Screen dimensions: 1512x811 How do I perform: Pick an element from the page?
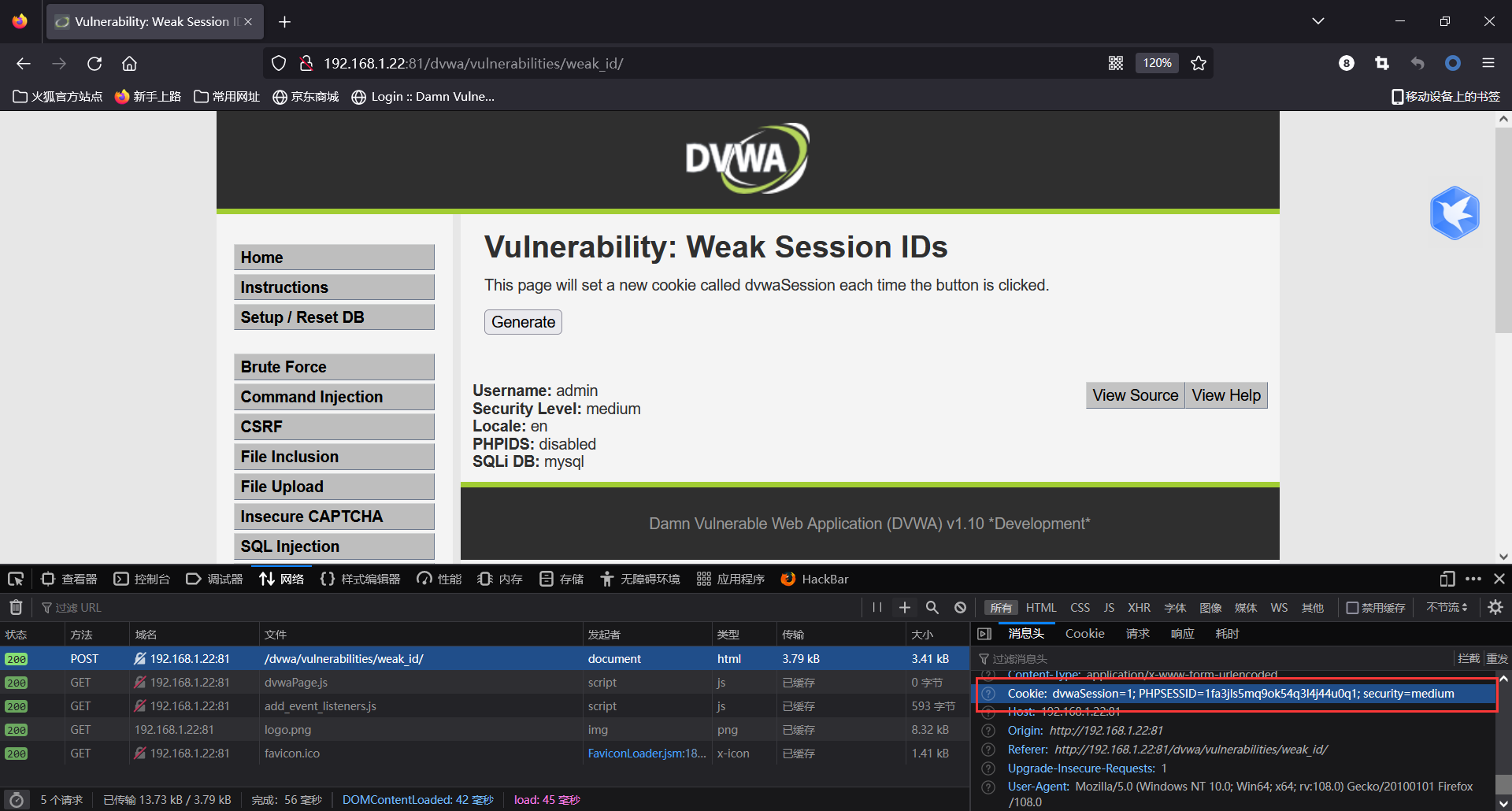[16, 580]
